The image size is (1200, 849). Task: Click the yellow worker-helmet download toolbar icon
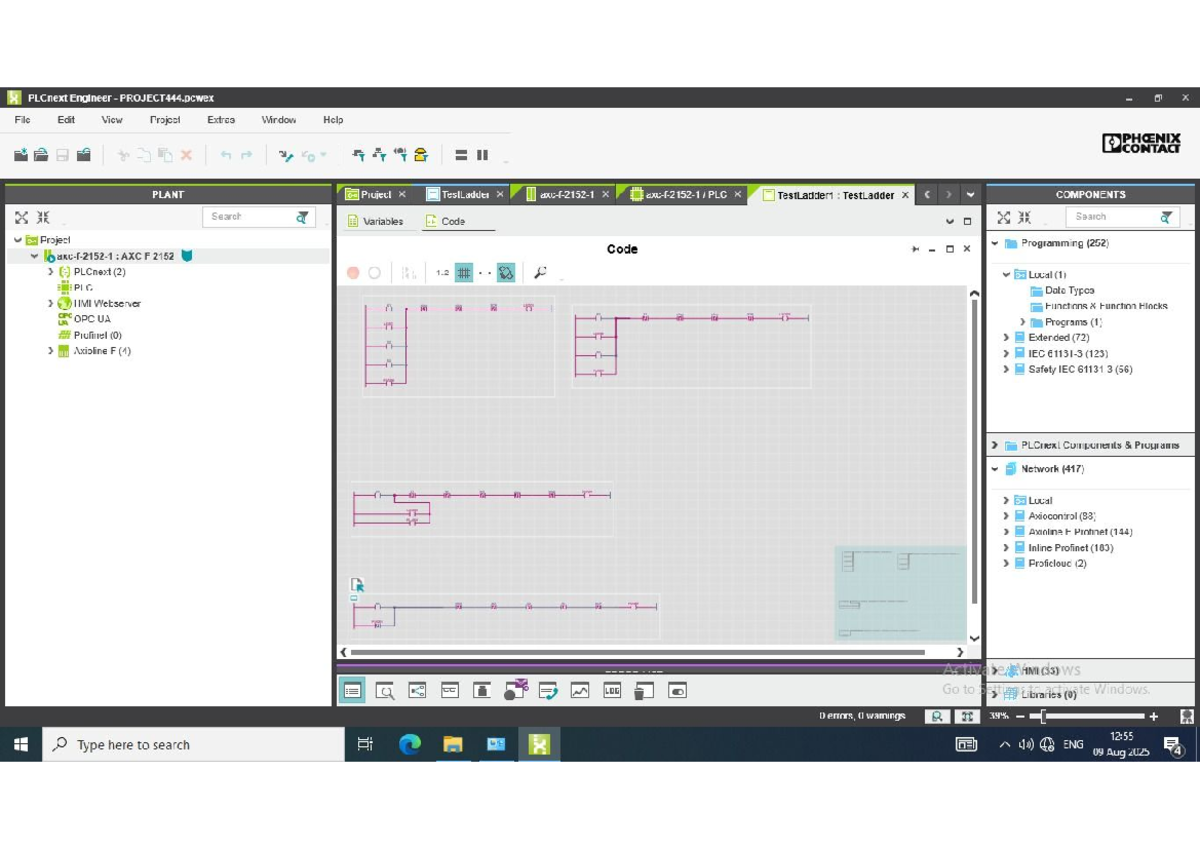(x=421, y=155)
